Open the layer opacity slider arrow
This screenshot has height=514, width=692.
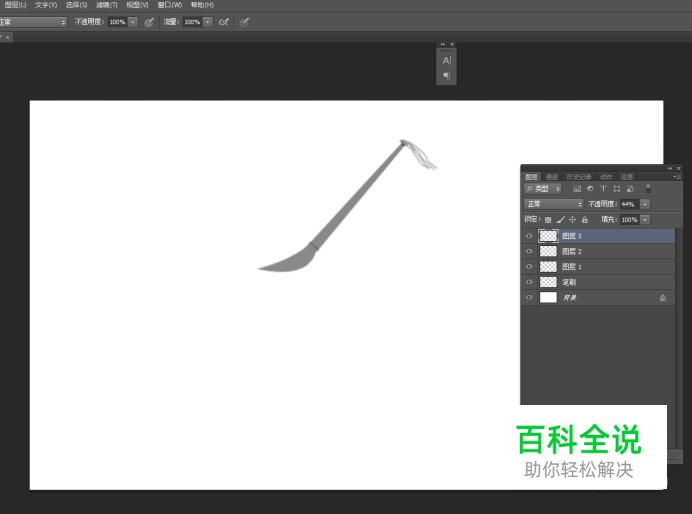(x=645, y=204)
